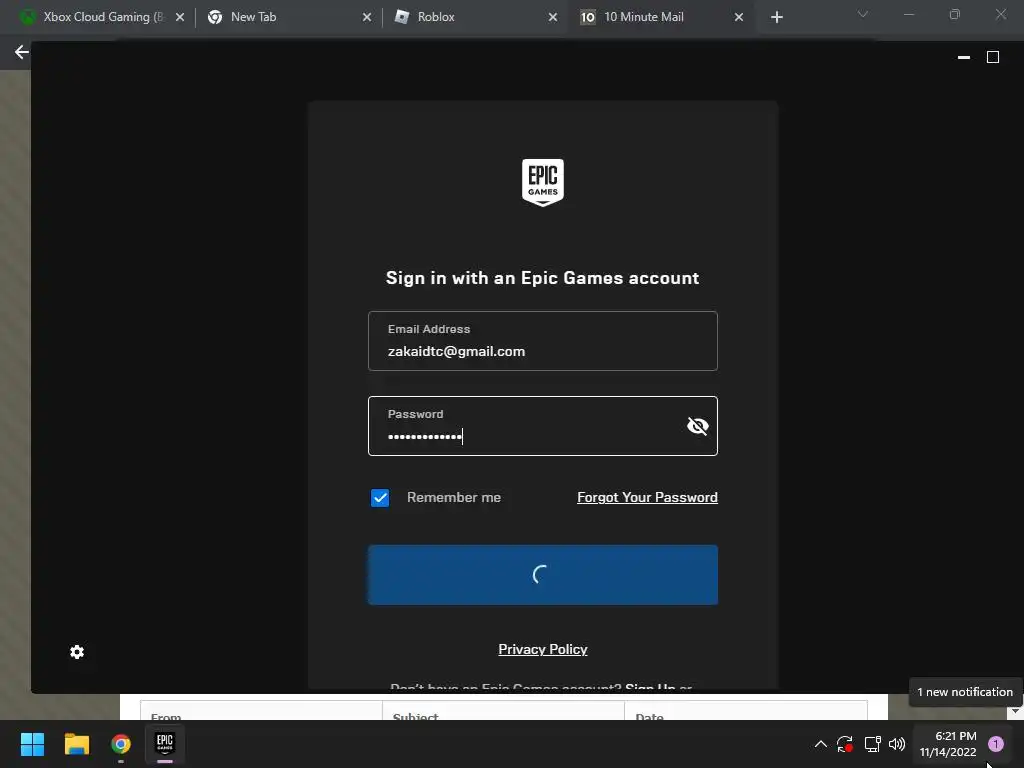Minimize the Epic Games launcher window
The image size is (1024, 768).
click(x=964, y=57)
